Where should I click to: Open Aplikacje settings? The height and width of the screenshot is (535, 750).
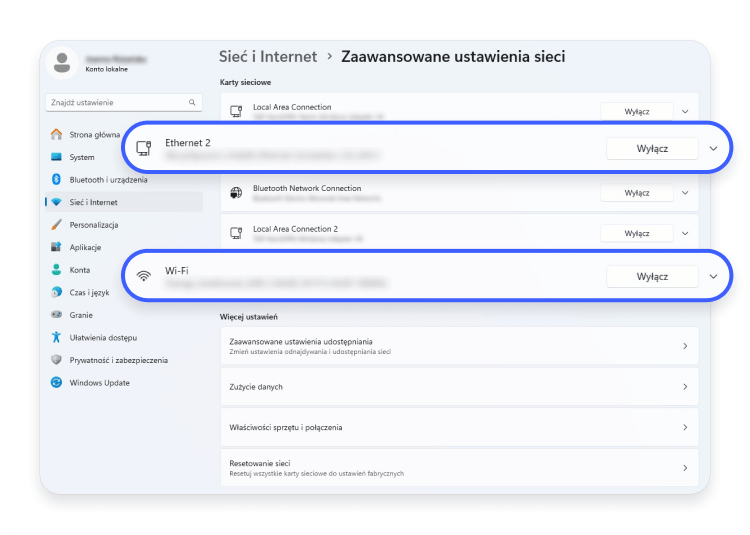(85, 247)
